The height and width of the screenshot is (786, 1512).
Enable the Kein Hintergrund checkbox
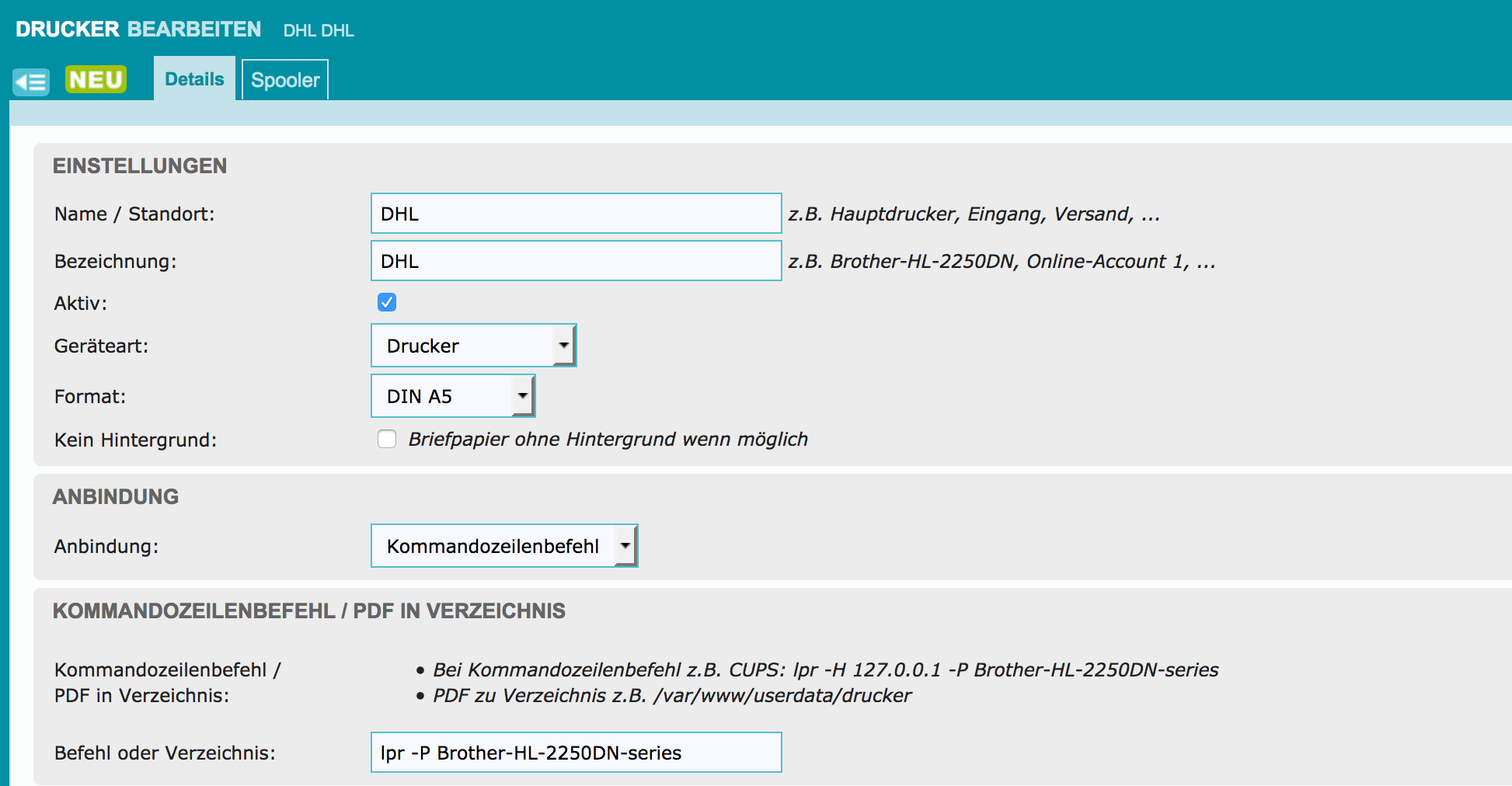click(x=387, y=440)
